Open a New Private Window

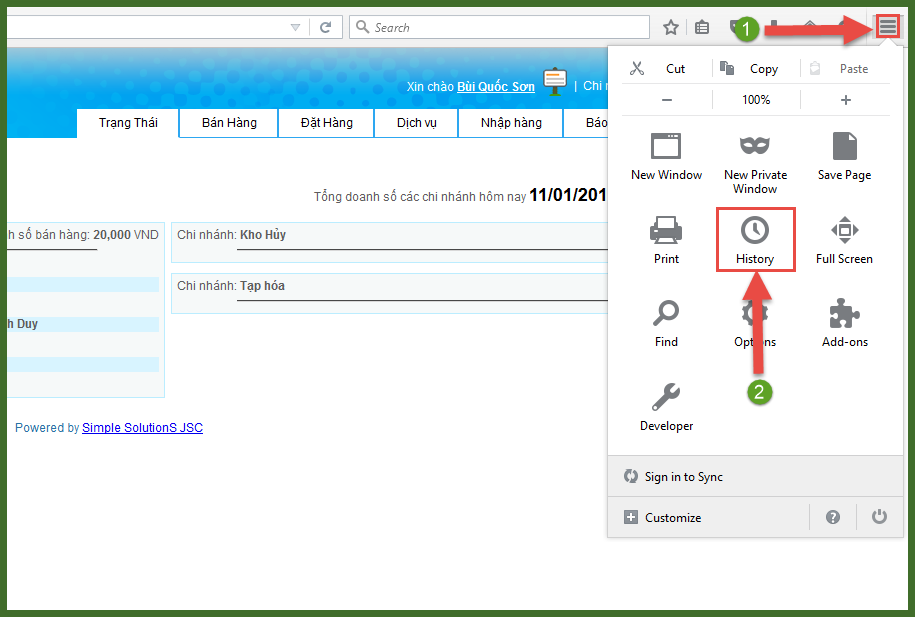pyautogui.click(x=755, y=147)
